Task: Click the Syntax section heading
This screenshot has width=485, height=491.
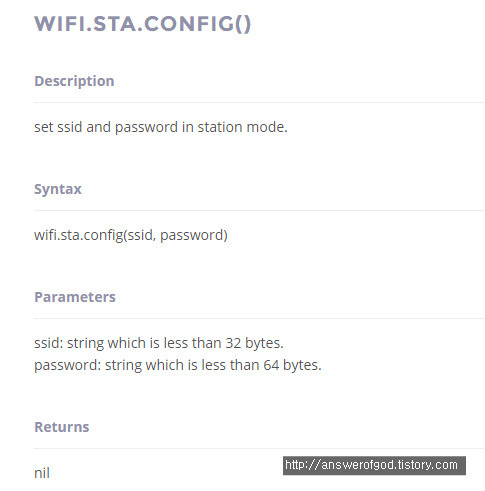Action: click(58, 189)
